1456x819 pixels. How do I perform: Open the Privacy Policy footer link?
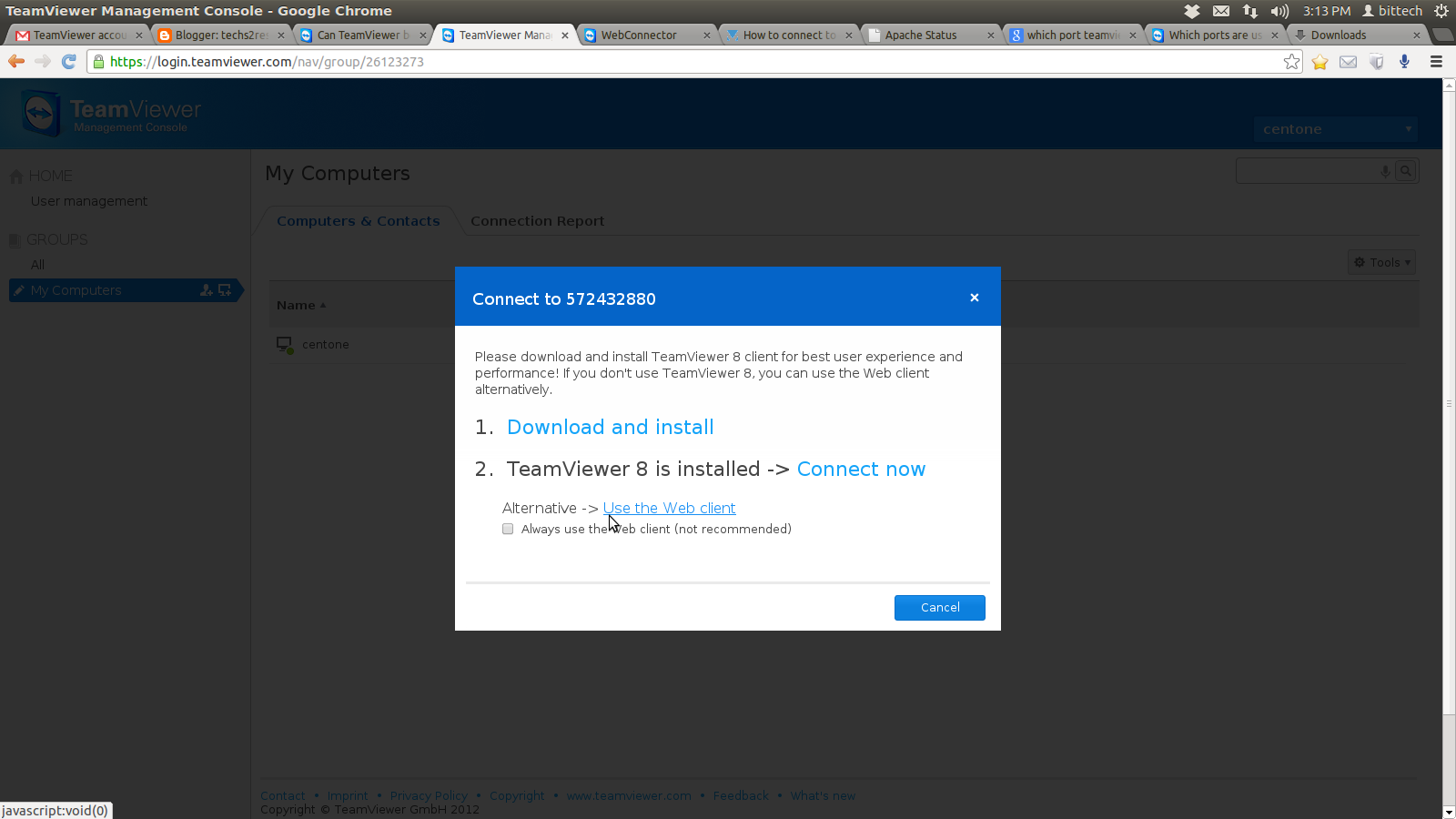click(429, 795)
